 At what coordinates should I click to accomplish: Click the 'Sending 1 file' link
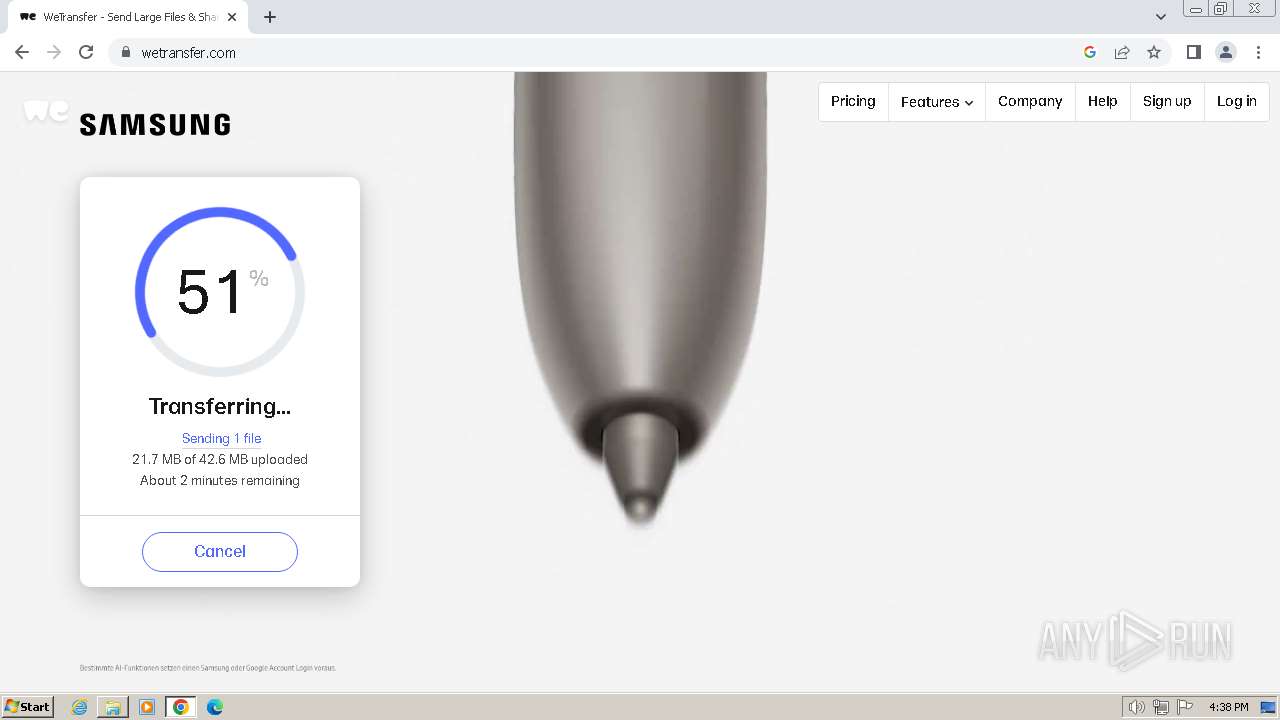(221, 438)
